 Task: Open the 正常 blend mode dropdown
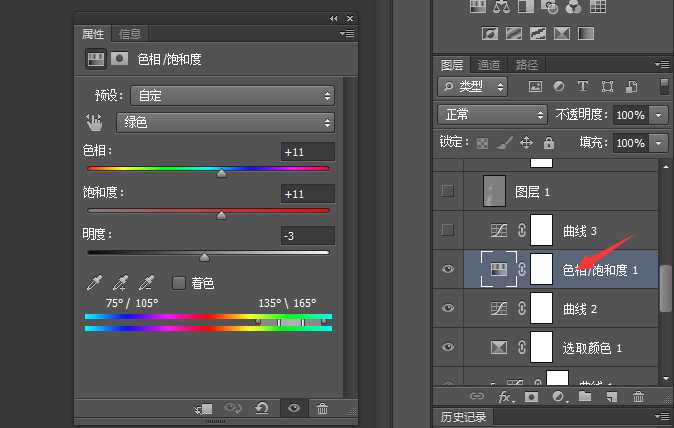493,115
